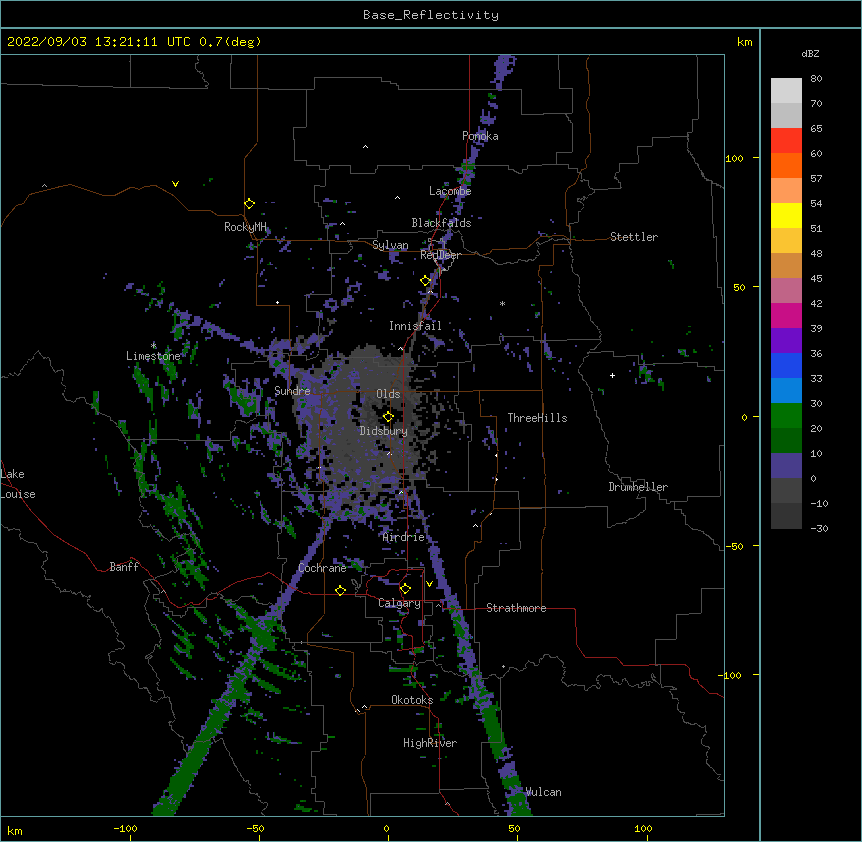The height and width of the screenshot is (842, 862).
Task: Click the dBZ legend heading
Action: pyautogui.click(x=810, y=53)
